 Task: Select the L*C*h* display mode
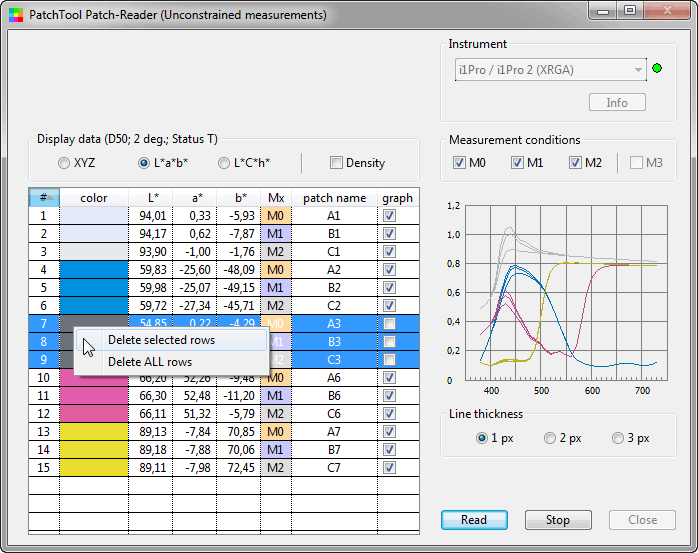(x=224, y=163)
